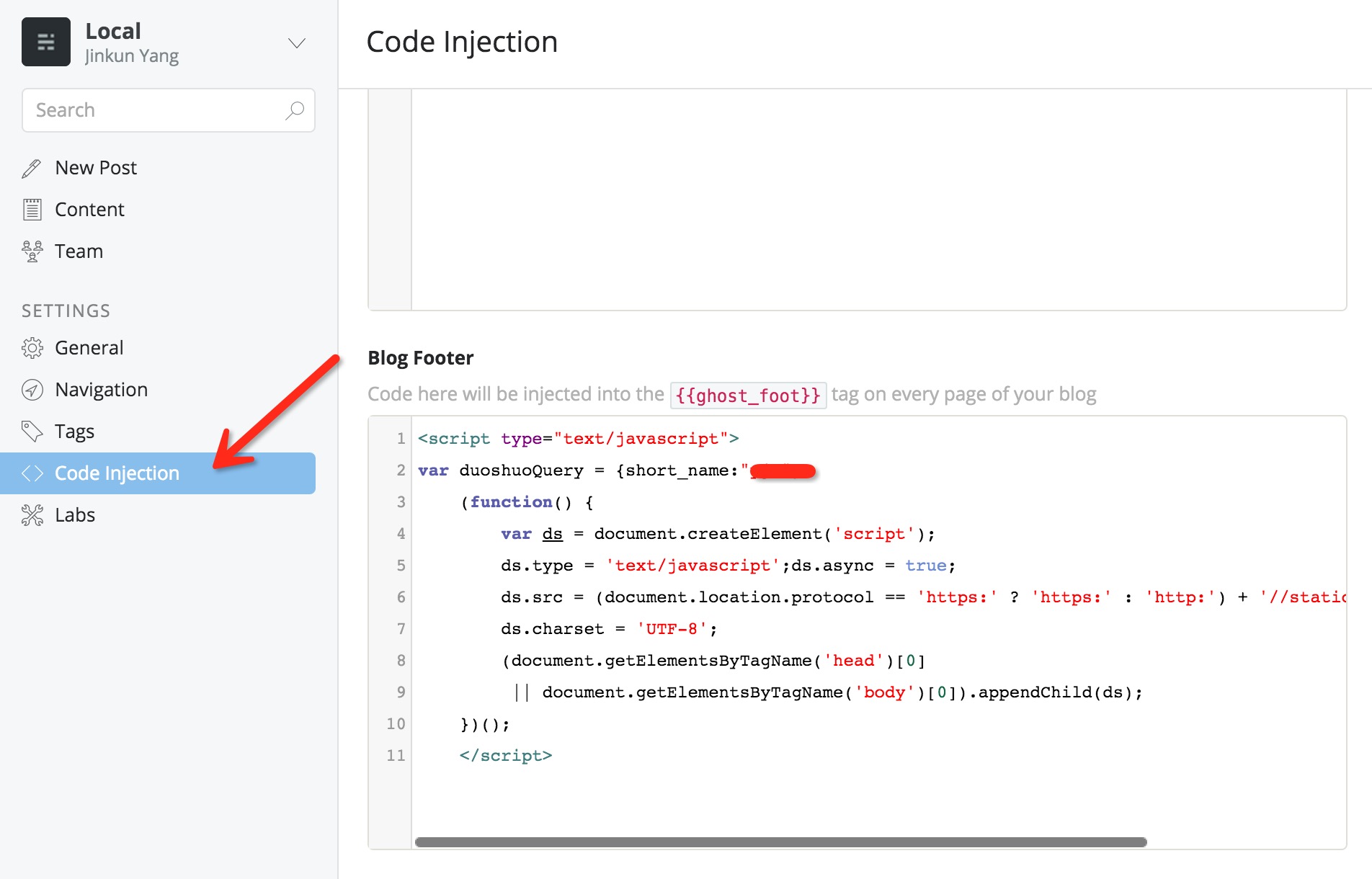Image resolution: width=1372 pixels, height=879 pixels.
Task: Click document.location.protocol on line 6
Action: coord(739,597)
